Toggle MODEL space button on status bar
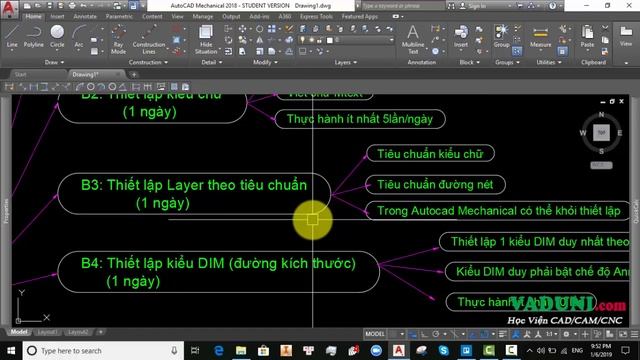This screenshot has width=640, height=360. point(375,334)
